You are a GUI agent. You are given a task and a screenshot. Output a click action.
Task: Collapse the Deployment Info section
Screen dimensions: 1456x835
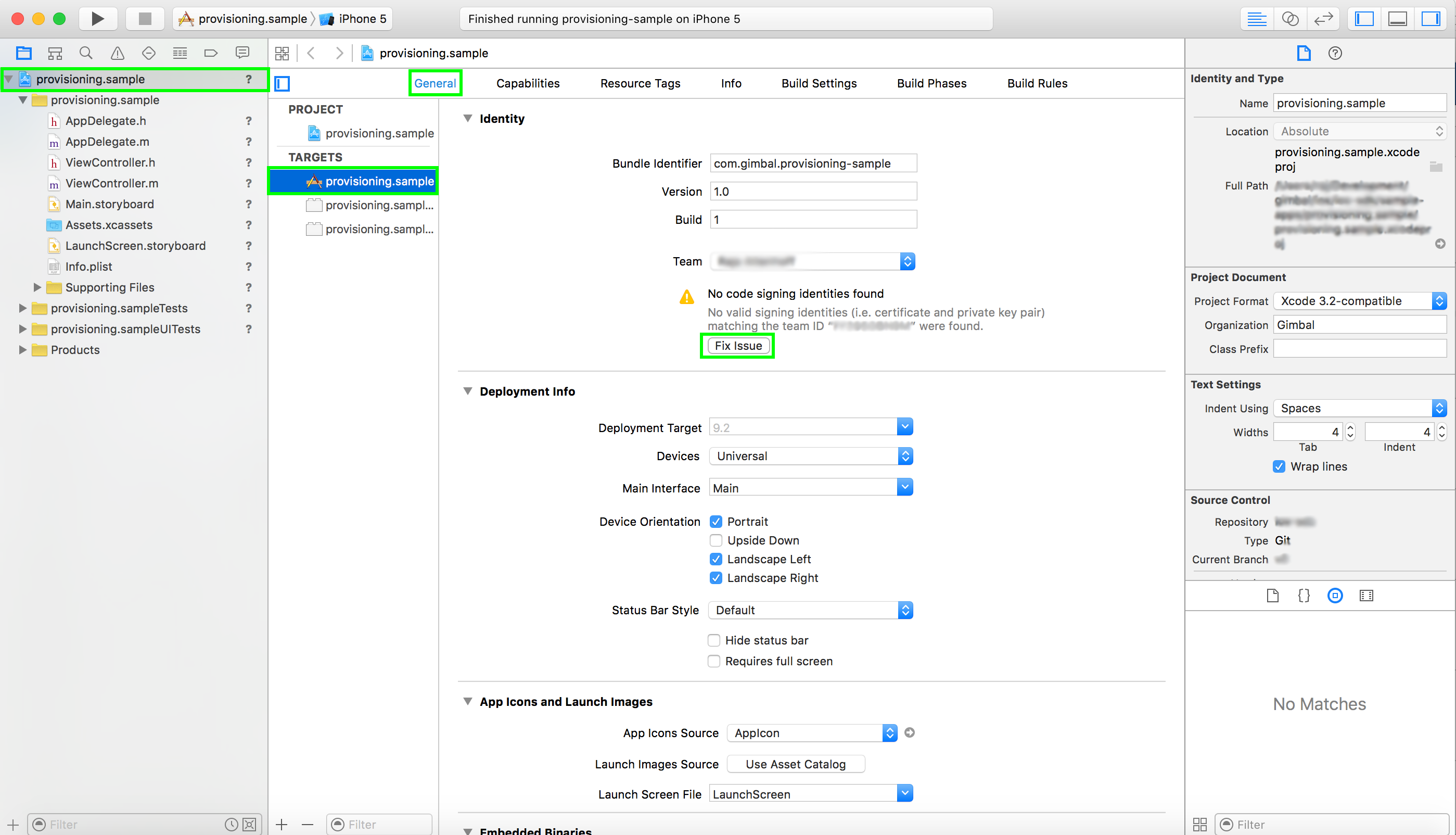[x=468, y=391]
